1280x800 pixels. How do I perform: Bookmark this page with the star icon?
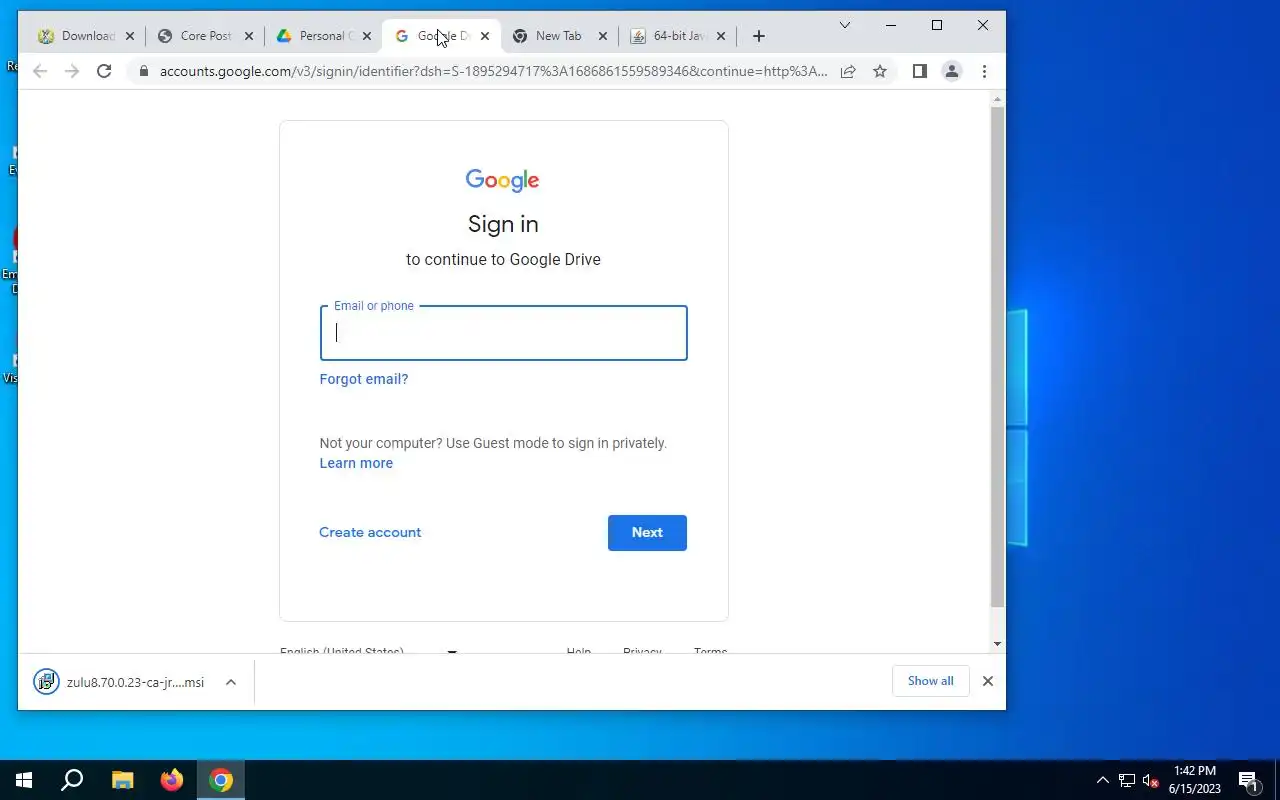(x=880, y=71)
